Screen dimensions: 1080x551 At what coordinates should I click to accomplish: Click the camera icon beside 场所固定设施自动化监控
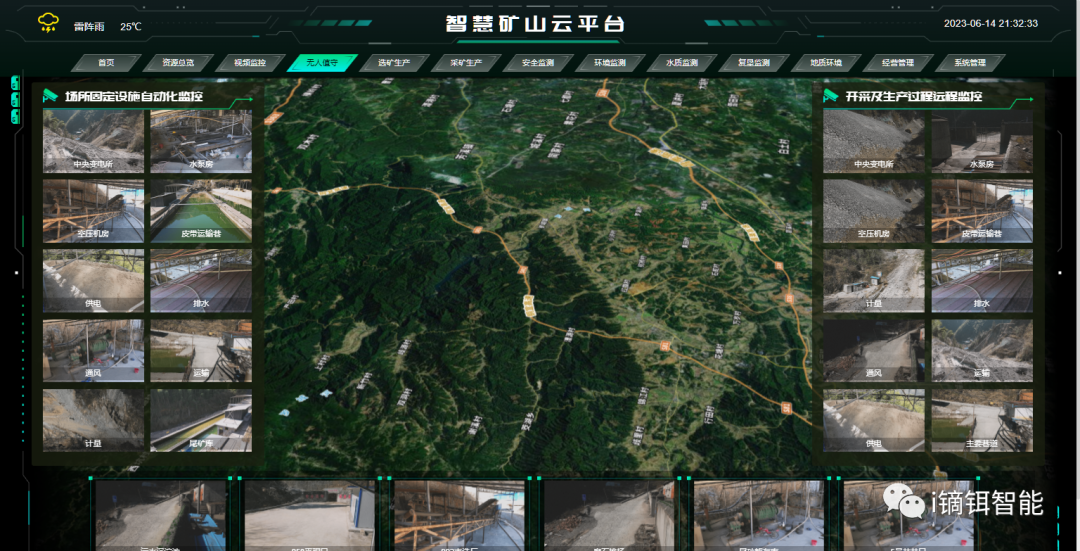click(50, 96)
